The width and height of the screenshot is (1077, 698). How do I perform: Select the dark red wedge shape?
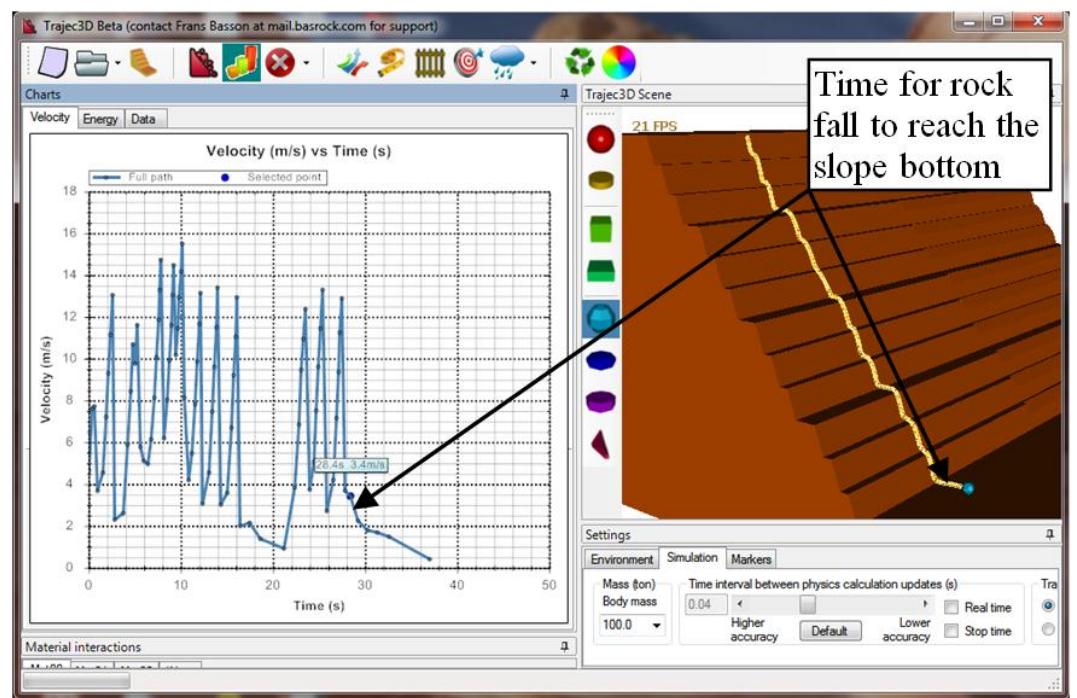600,444
